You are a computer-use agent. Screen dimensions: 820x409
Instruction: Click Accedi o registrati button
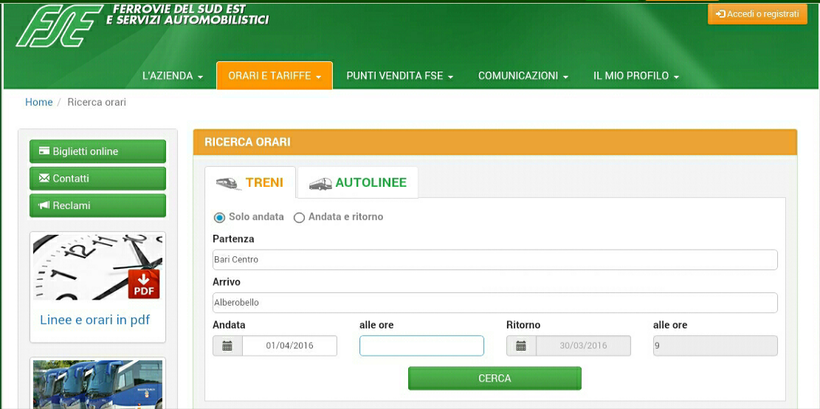click(x=757, y=14)
